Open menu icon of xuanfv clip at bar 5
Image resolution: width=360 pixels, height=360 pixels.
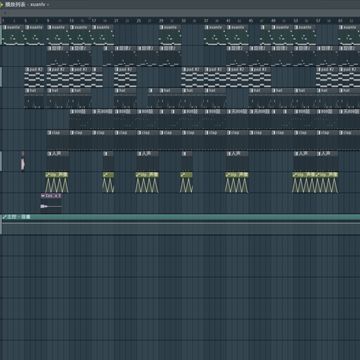27,27
